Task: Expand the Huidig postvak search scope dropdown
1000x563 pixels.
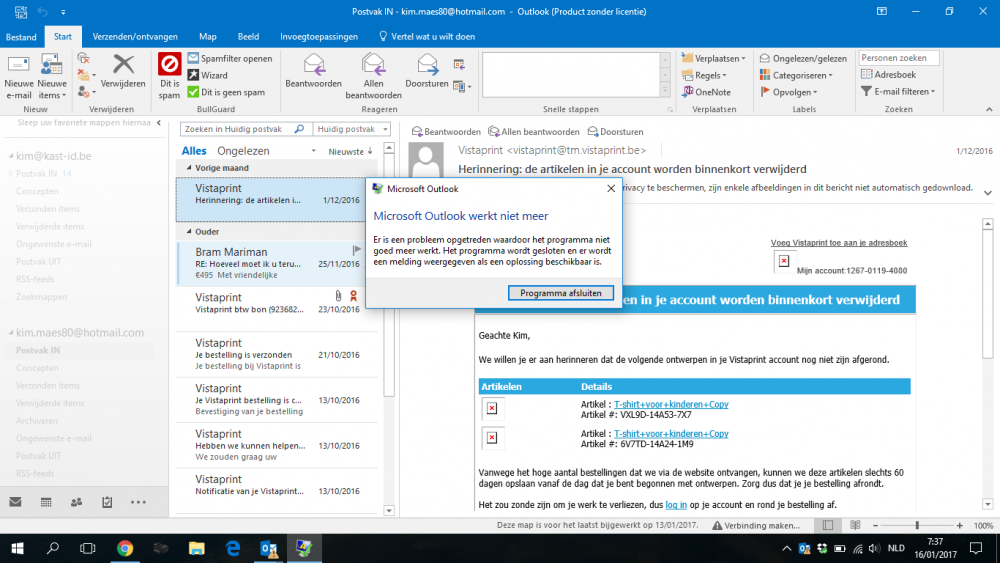Action: point(384,129)
